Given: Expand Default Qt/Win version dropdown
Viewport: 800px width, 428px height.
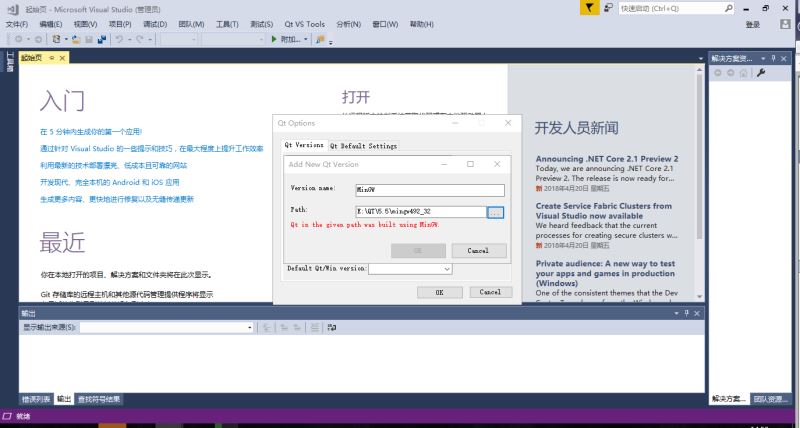Looking at the screenshot, I should point(446,269).
